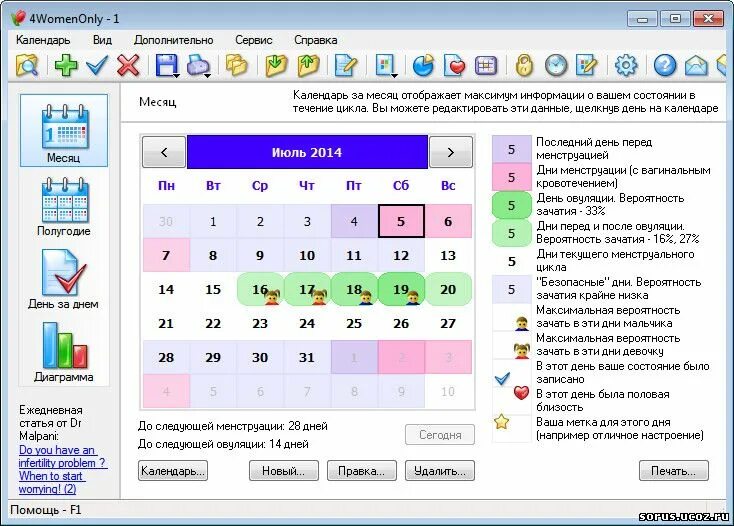Switch to Полугодие view in sidebar

(x=64, y=206)
